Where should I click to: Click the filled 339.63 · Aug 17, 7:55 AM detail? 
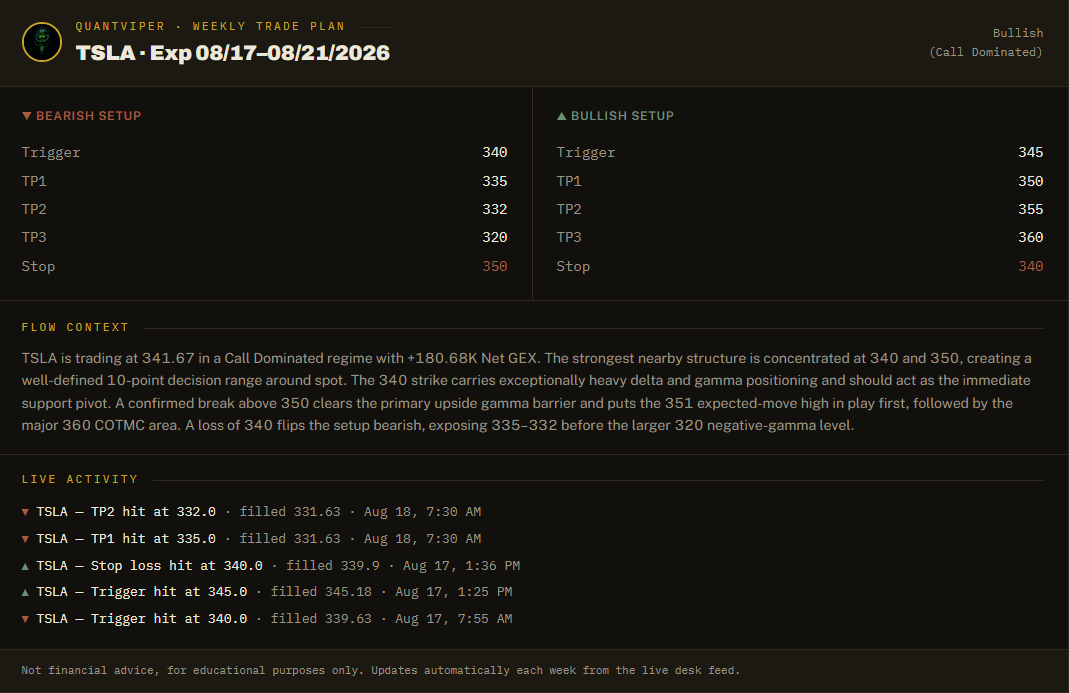coord(391,619)
